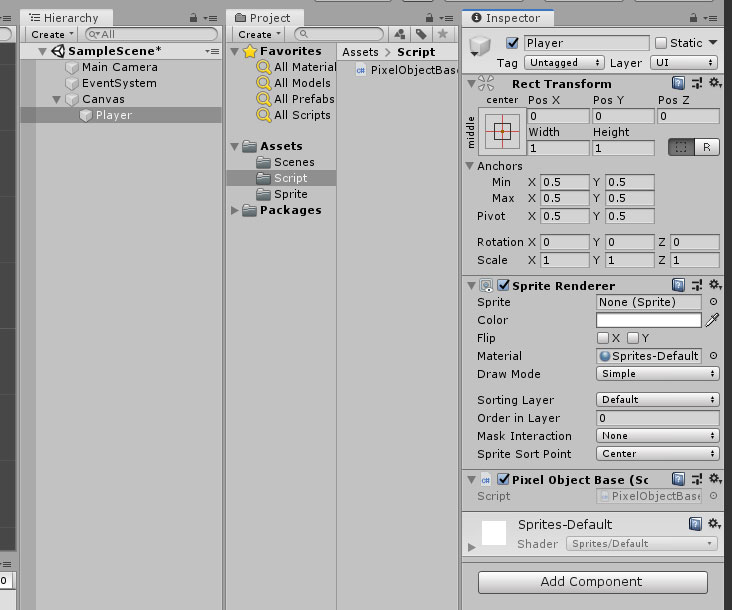Open Material object picker circle
The width and height of the screenshot is (732, 610).
(713, 356)
